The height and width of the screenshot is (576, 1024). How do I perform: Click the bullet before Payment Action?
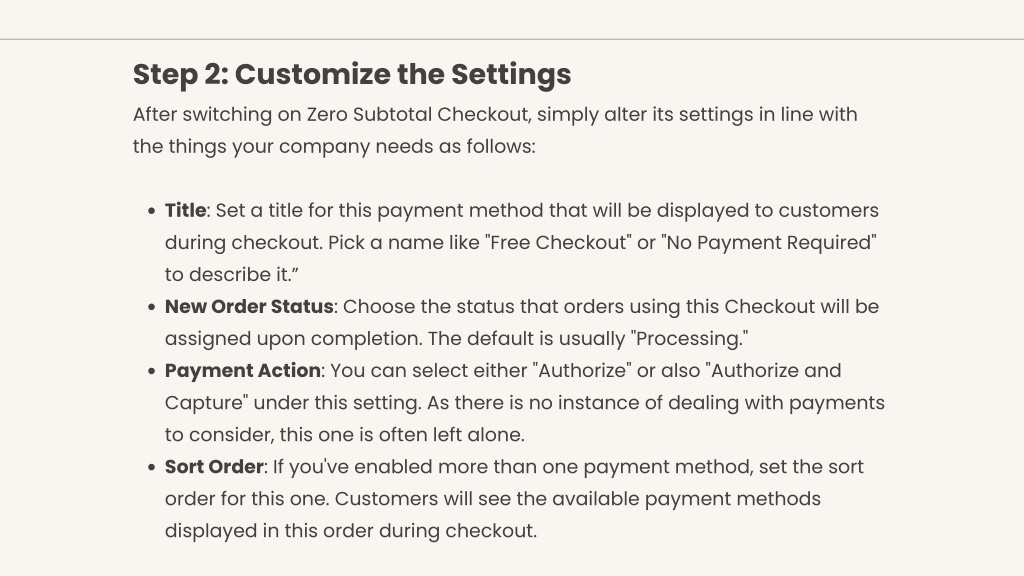152,371
